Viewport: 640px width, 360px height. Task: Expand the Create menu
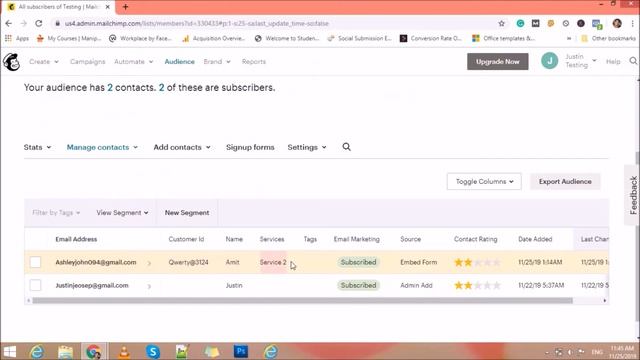pos(44,62)
